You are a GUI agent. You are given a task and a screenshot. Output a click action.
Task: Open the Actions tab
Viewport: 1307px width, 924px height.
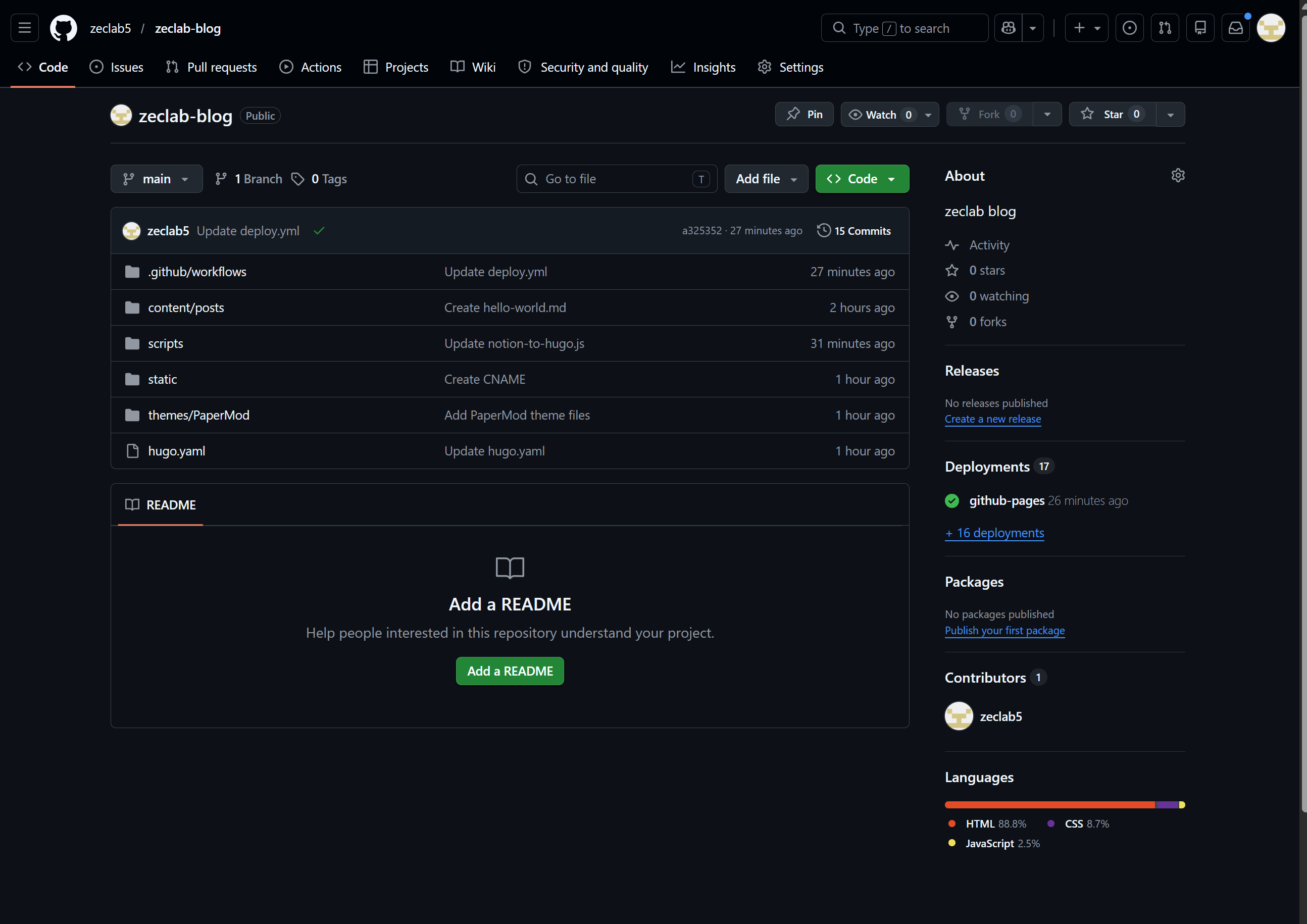[310, 67]
